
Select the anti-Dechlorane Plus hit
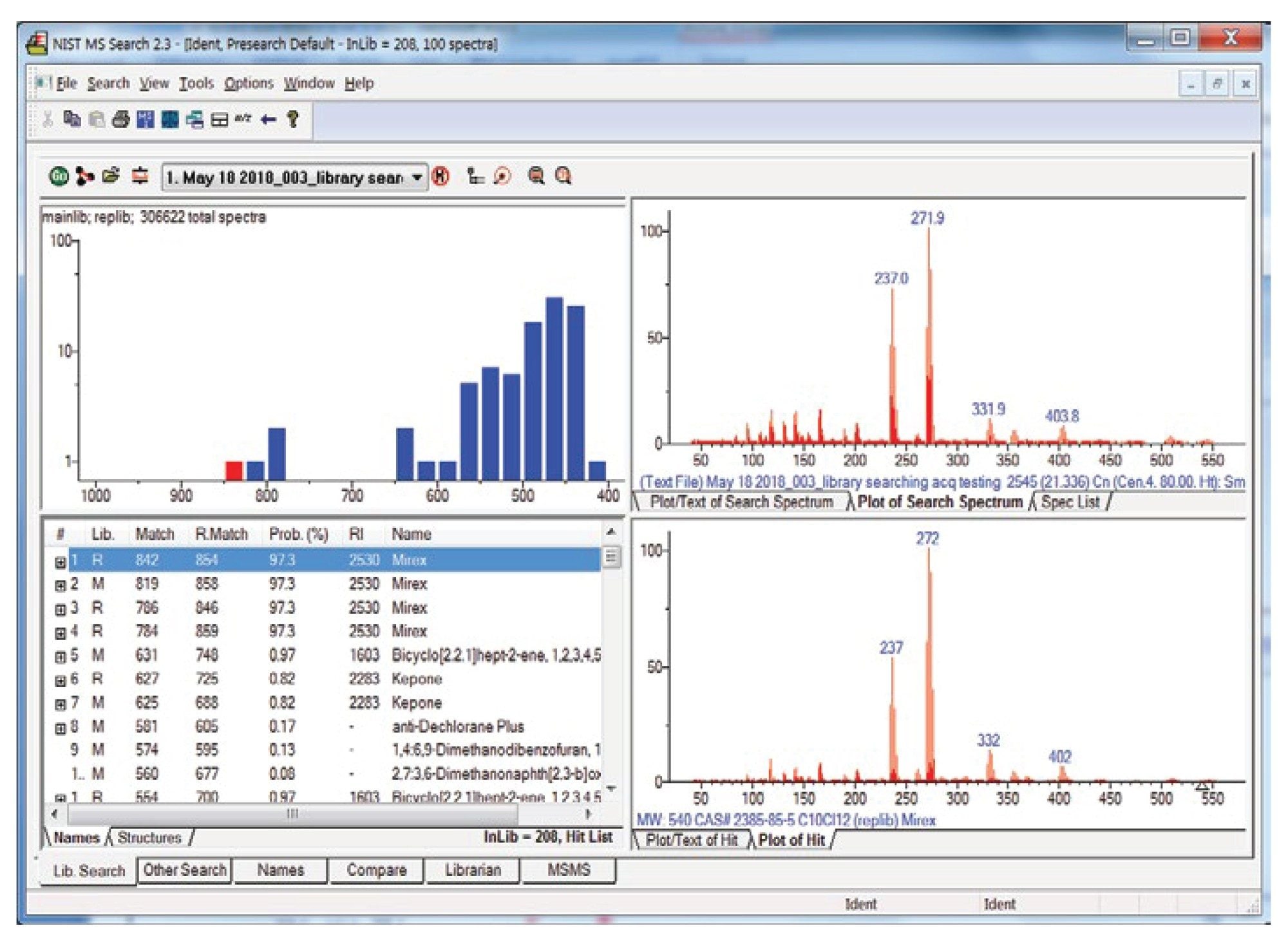pos(335,726)
